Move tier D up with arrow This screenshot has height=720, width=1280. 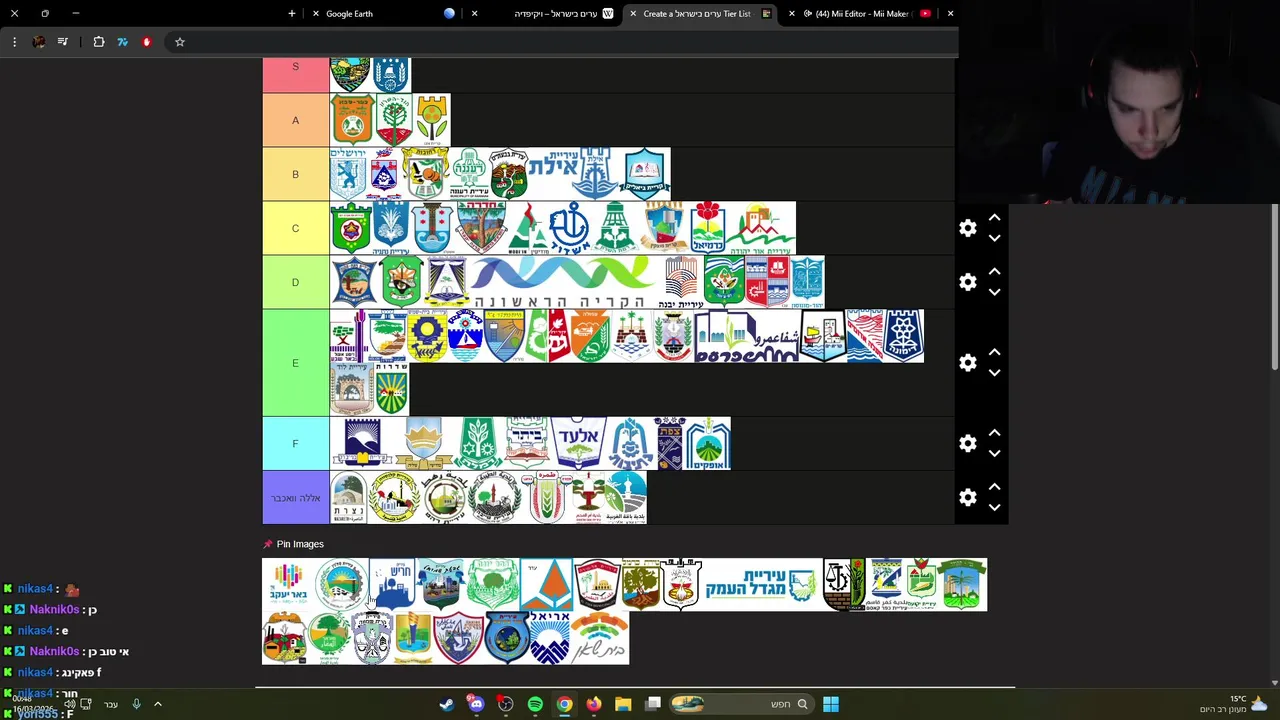994,271
